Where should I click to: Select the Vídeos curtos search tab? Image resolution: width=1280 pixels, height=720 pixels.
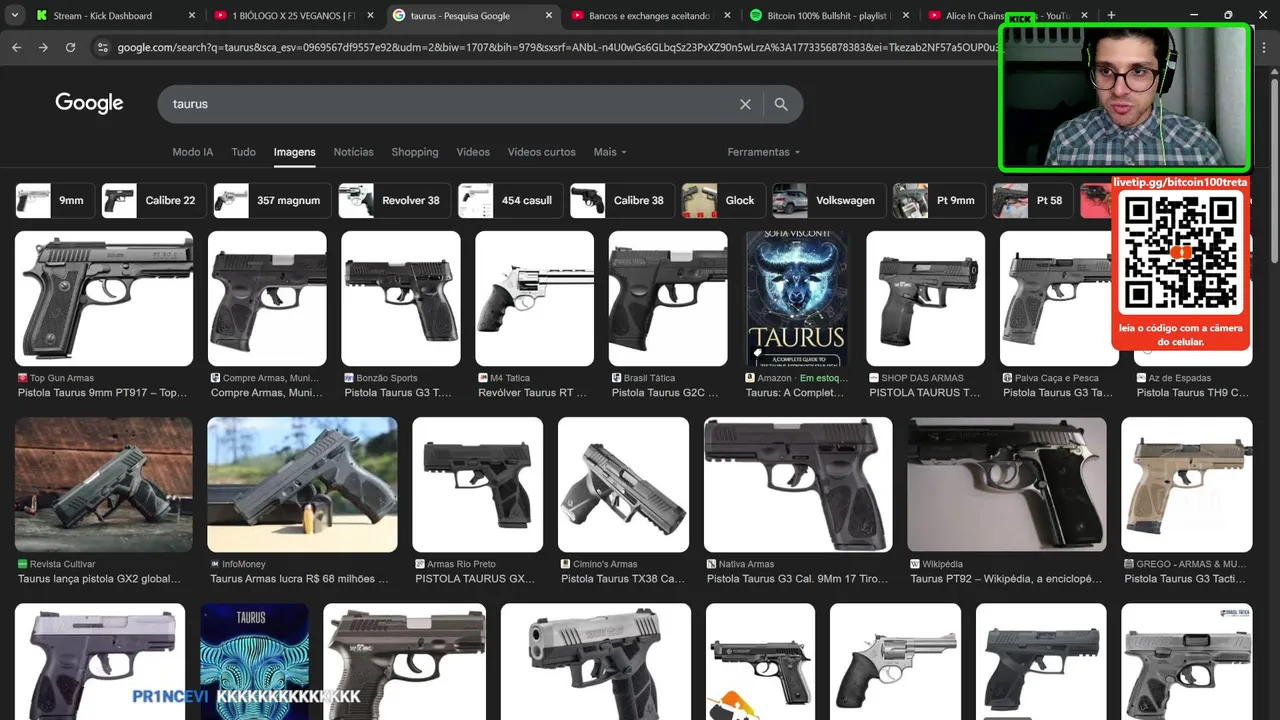pyautogui.click(x=541, y=152)
